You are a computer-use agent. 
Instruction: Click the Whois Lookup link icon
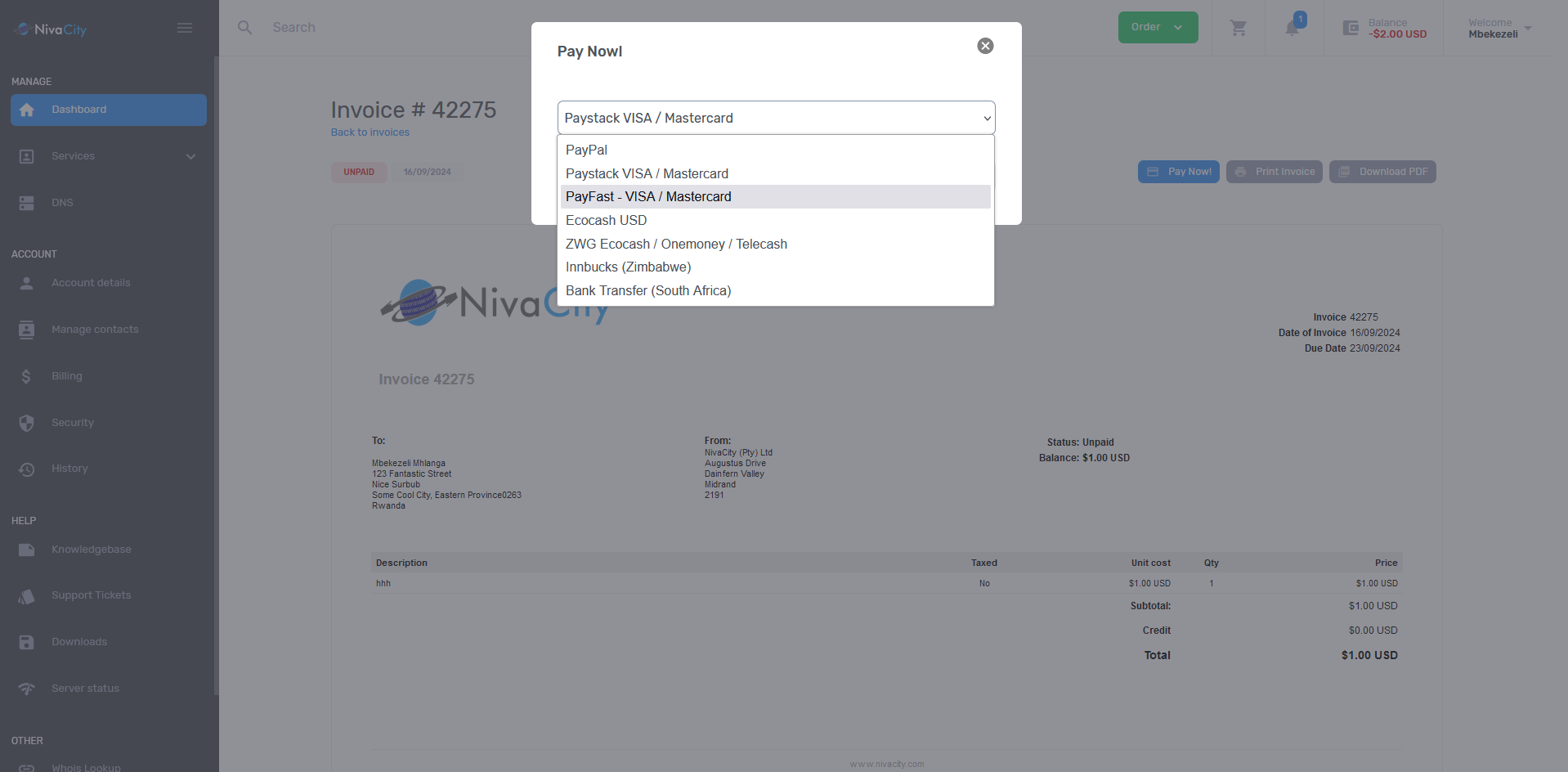[x=27, y=768]
